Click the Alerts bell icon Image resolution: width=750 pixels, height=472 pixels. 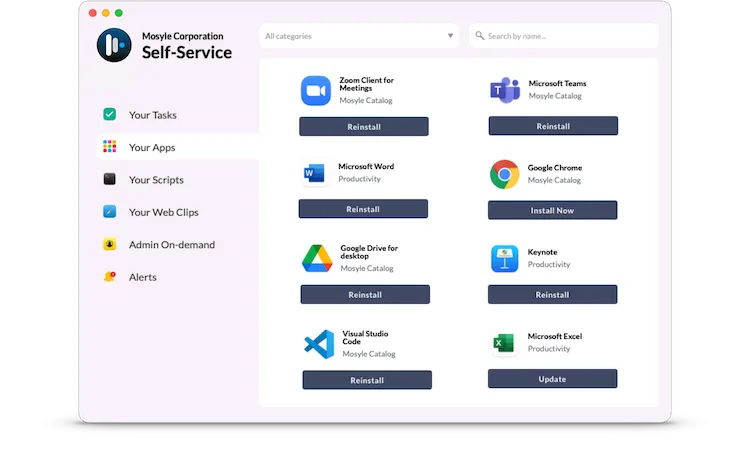110,276
